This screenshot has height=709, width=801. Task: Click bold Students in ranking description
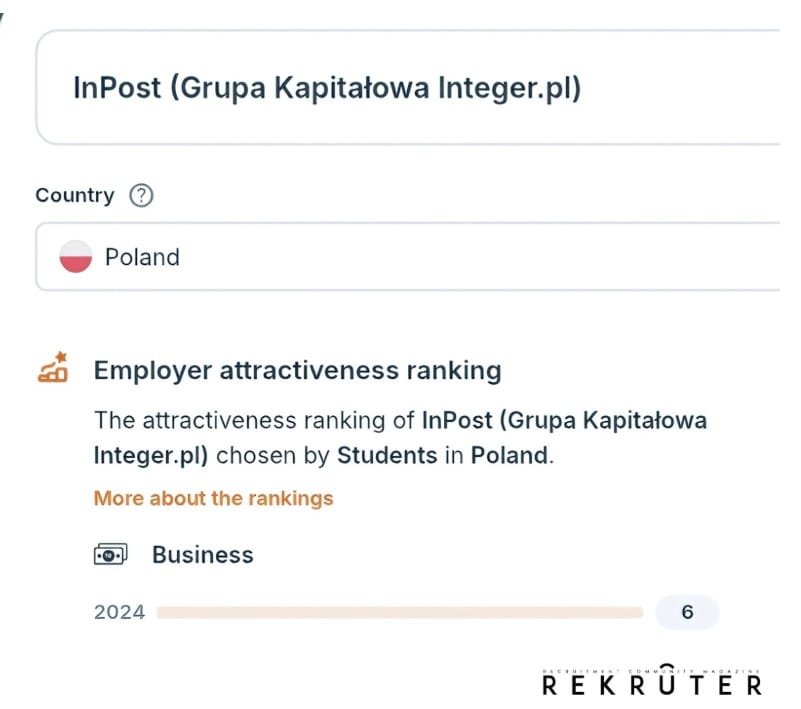click(387, 456)
